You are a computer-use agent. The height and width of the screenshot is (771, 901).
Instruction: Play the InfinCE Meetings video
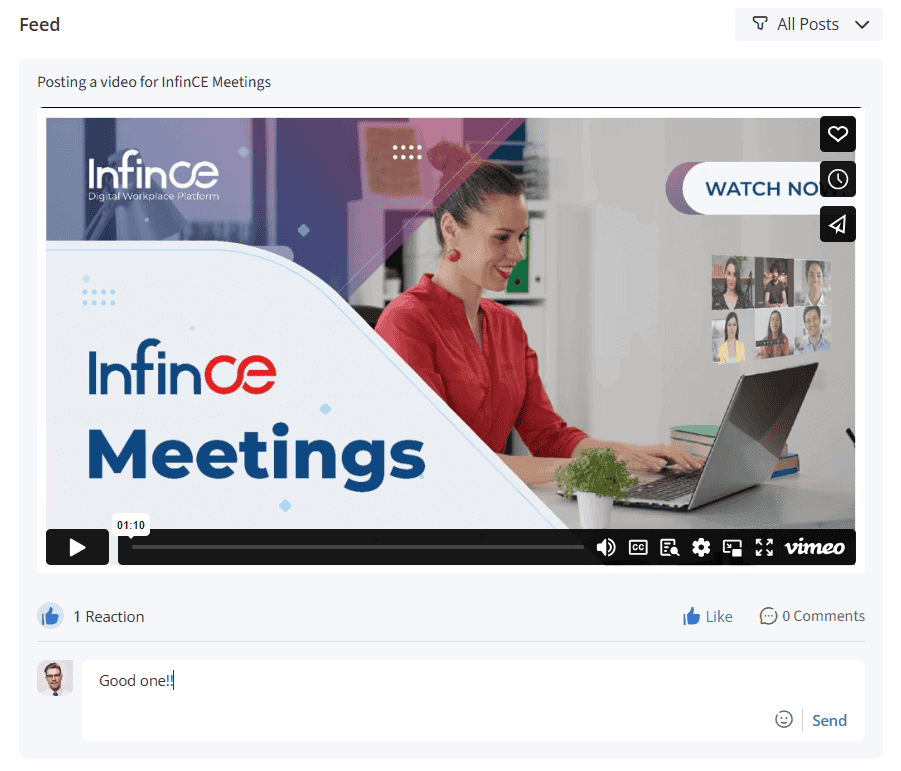click(78, 547)
